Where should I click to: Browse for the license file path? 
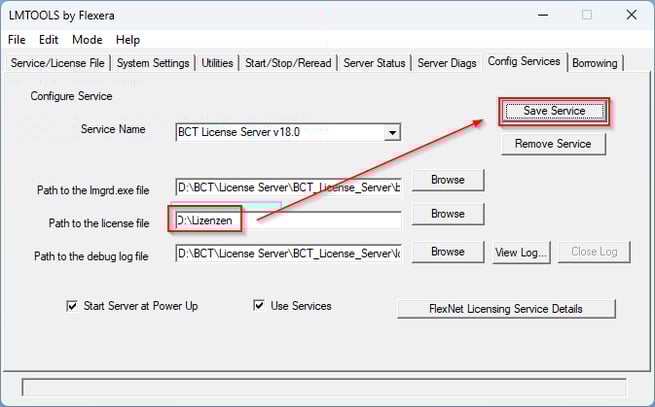(x=448, y=214)
